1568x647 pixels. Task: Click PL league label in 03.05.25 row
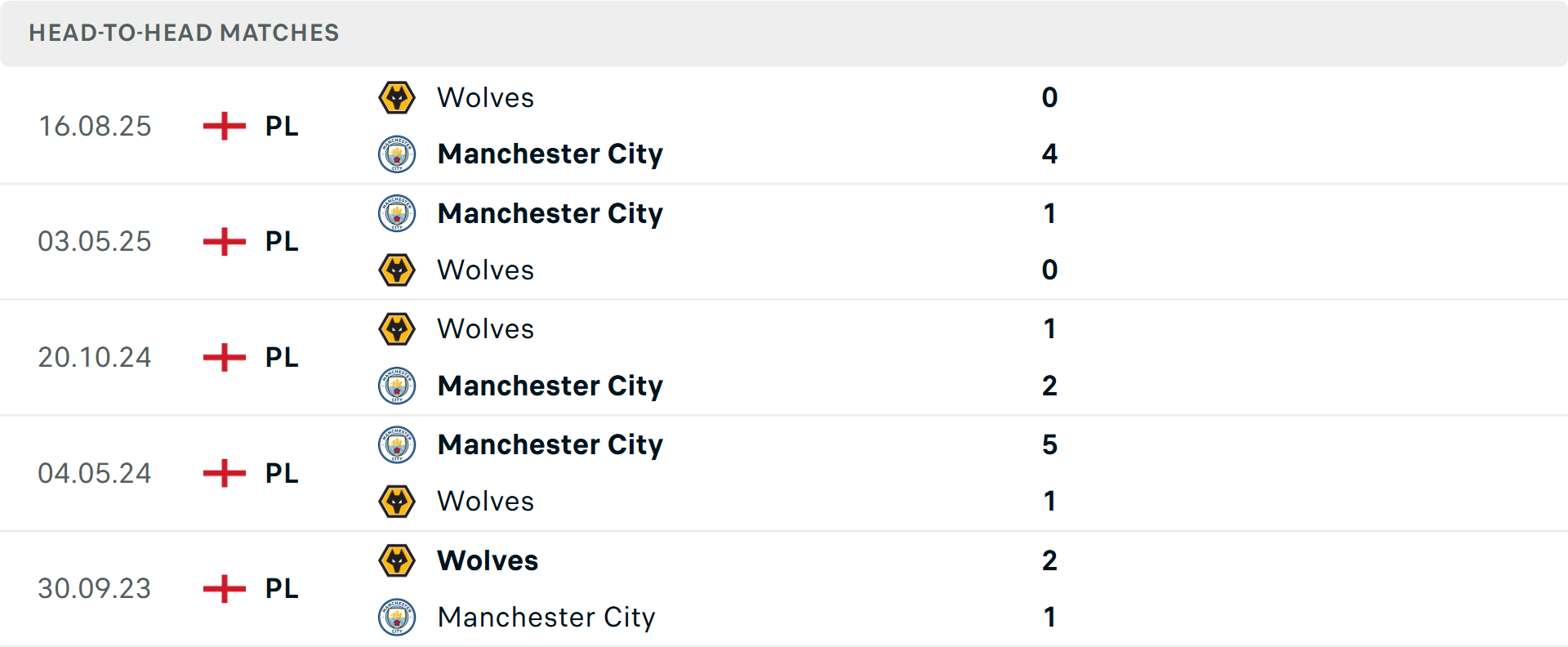[282, 242]
